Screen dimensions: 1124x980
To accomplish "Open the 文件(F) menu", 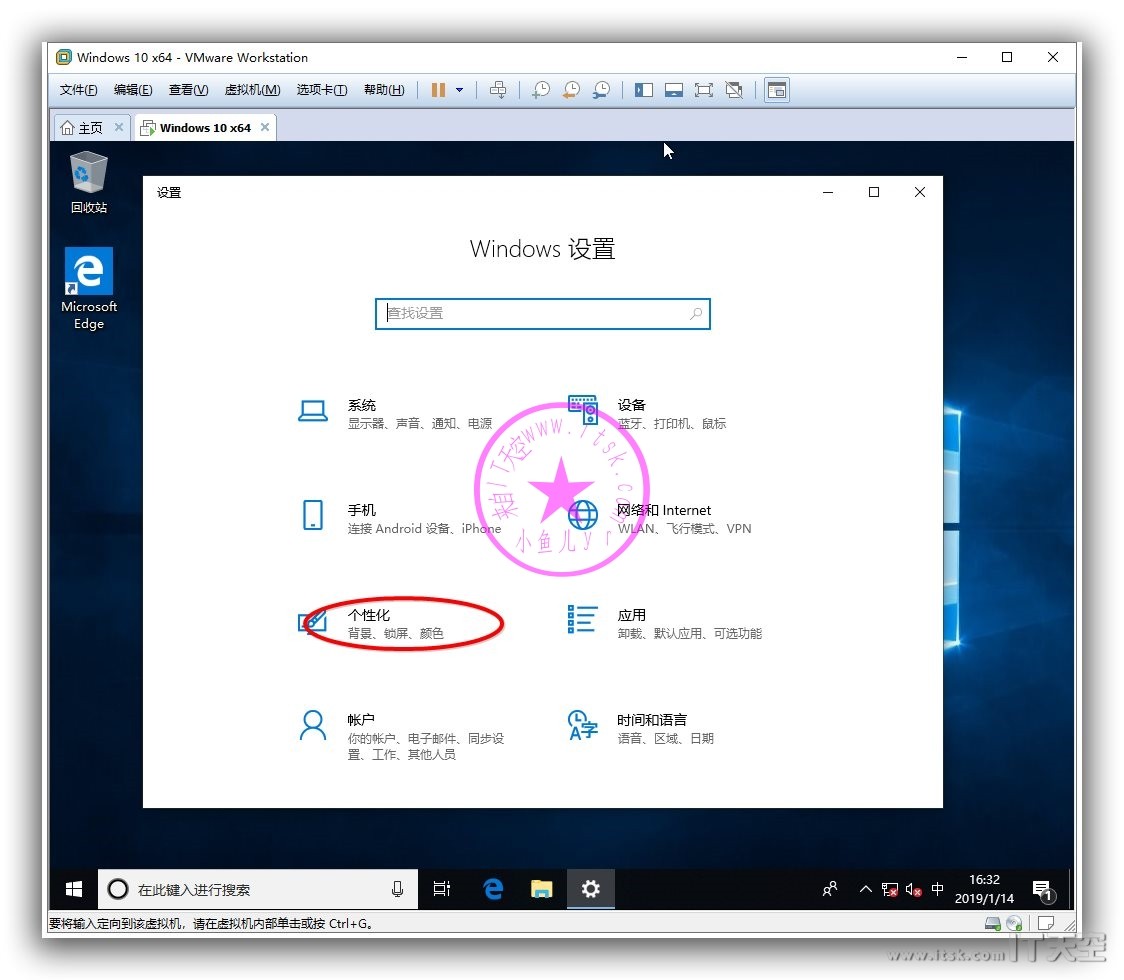I will tap(78, 90).
